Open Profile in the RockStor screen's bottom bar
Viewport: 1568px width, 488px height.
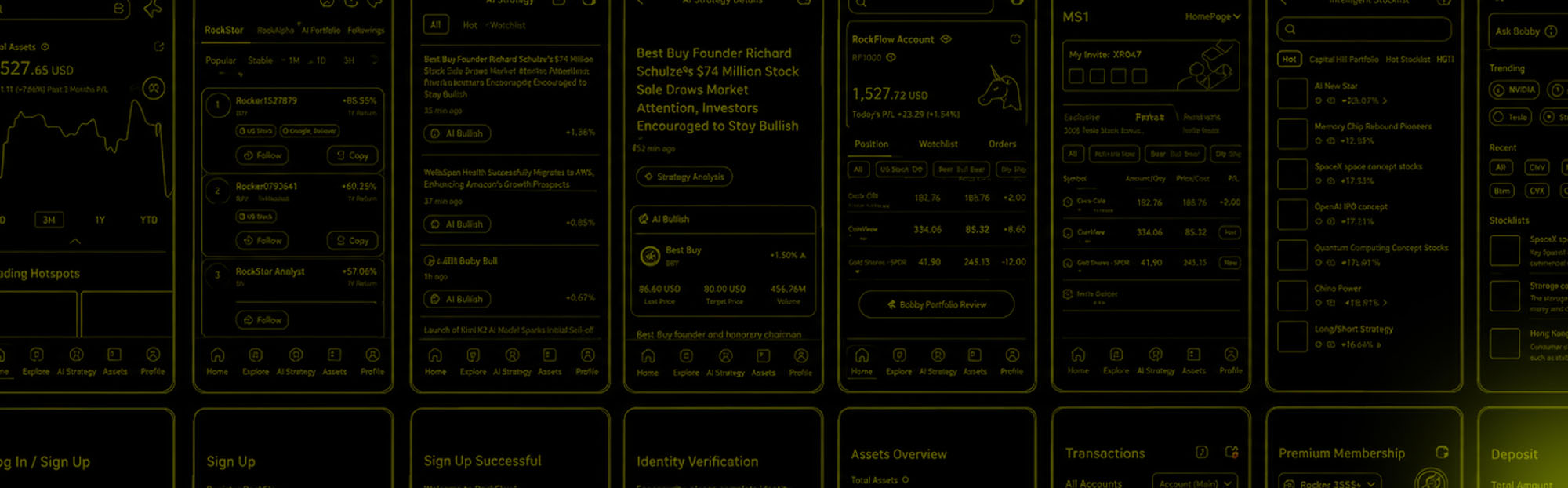pos(372,362)
